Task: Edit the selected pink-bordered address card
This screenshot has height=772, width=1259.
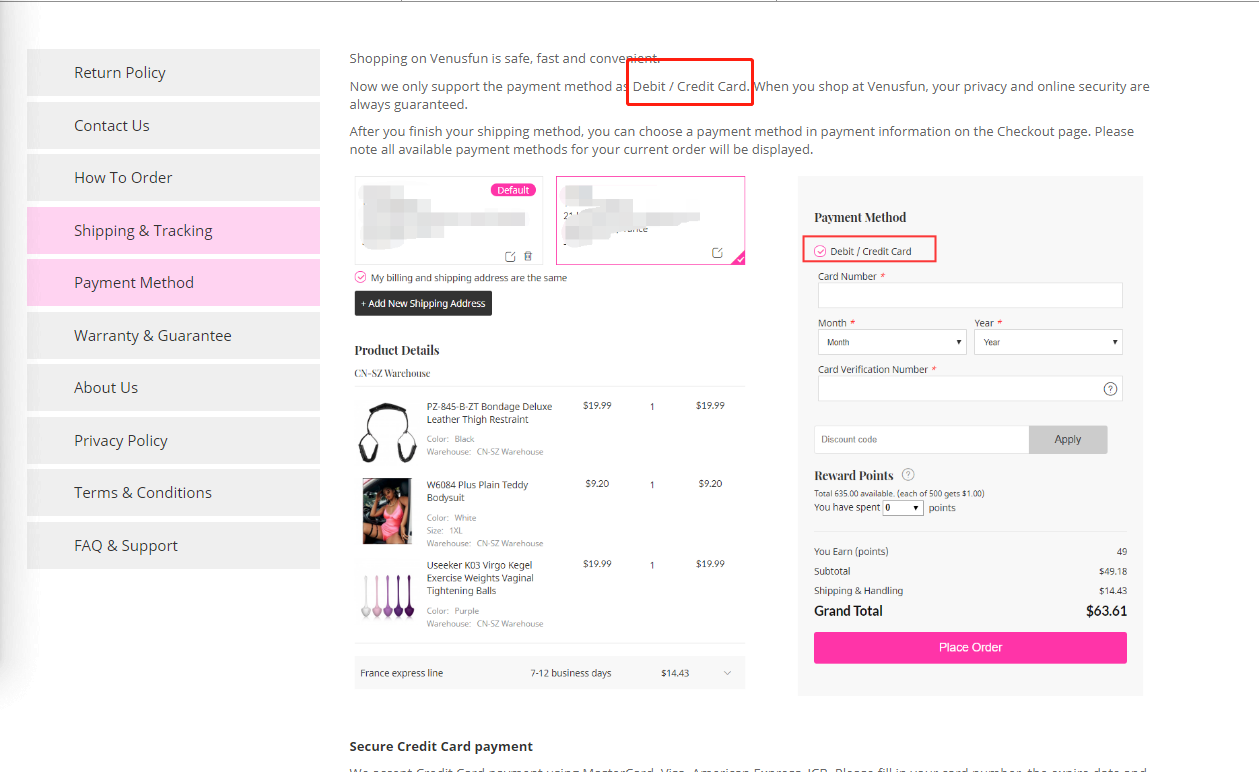Action: [717, 253]
